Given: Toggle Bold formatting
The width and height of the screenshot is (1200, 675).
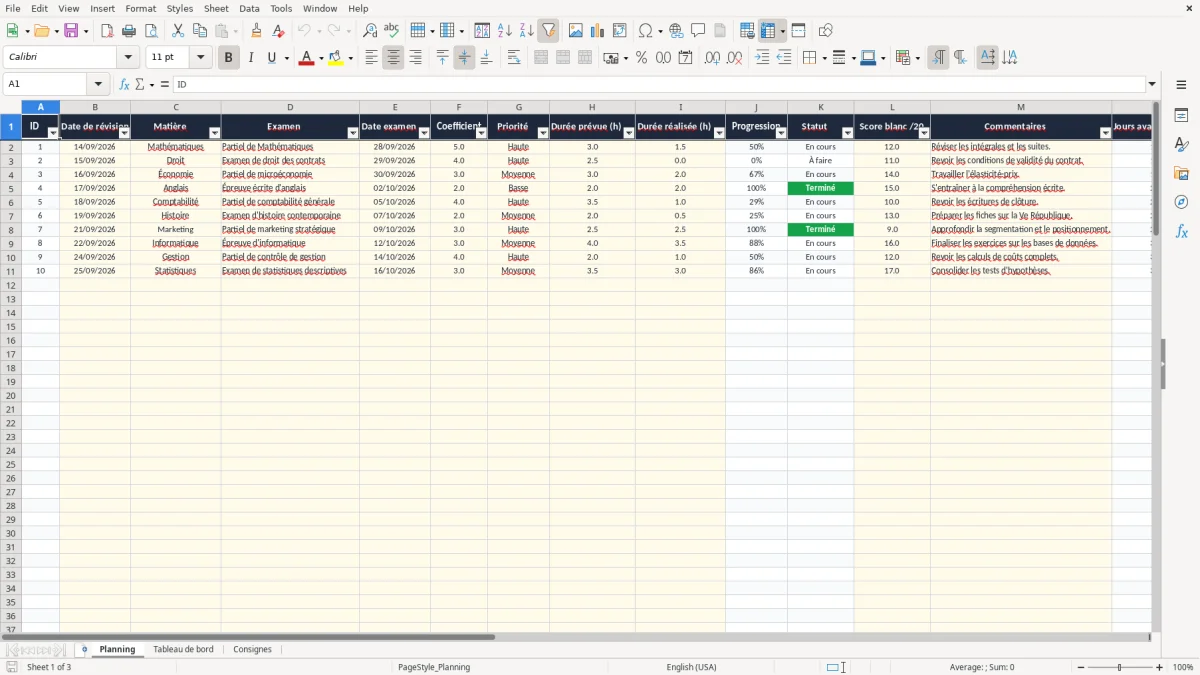Looking at the screenshot, I should tap(228, 58).
